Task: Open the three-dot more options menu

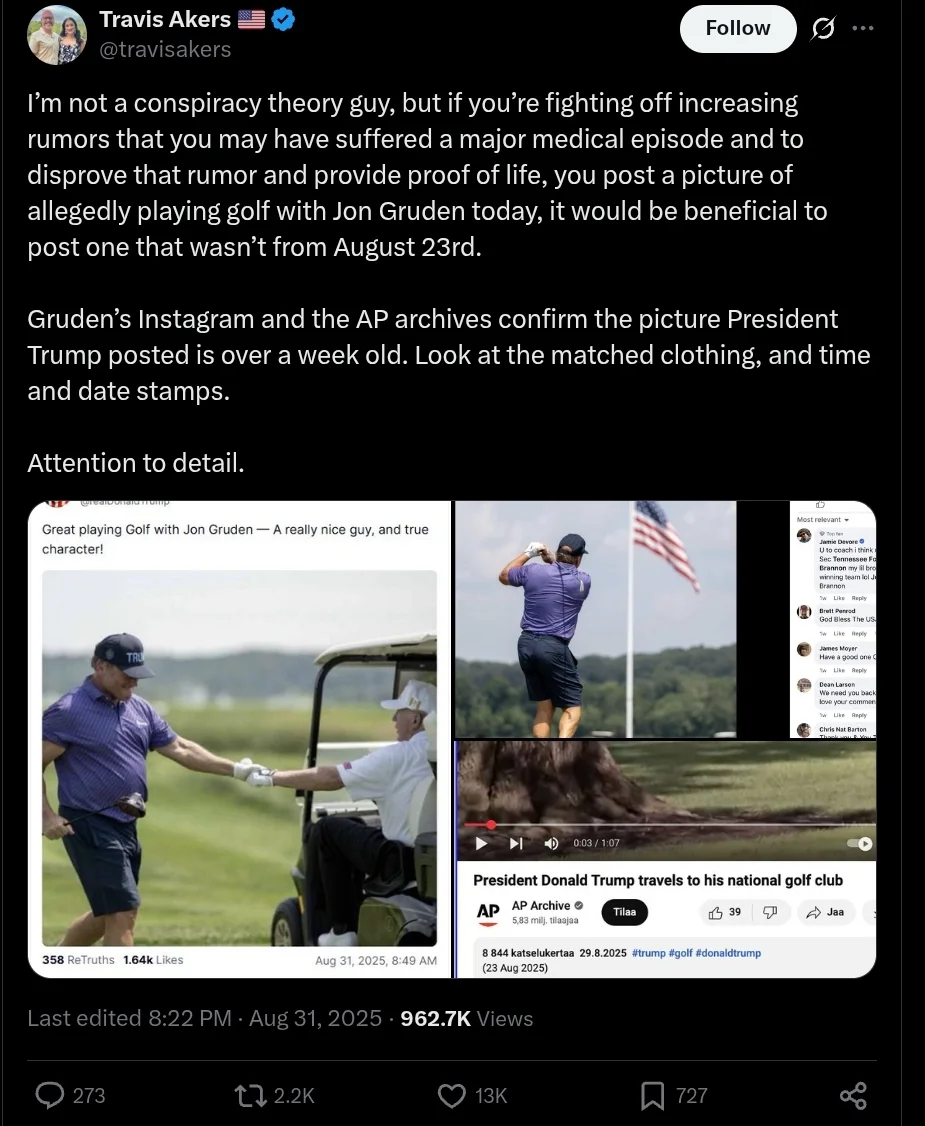Action: [863, 28]
